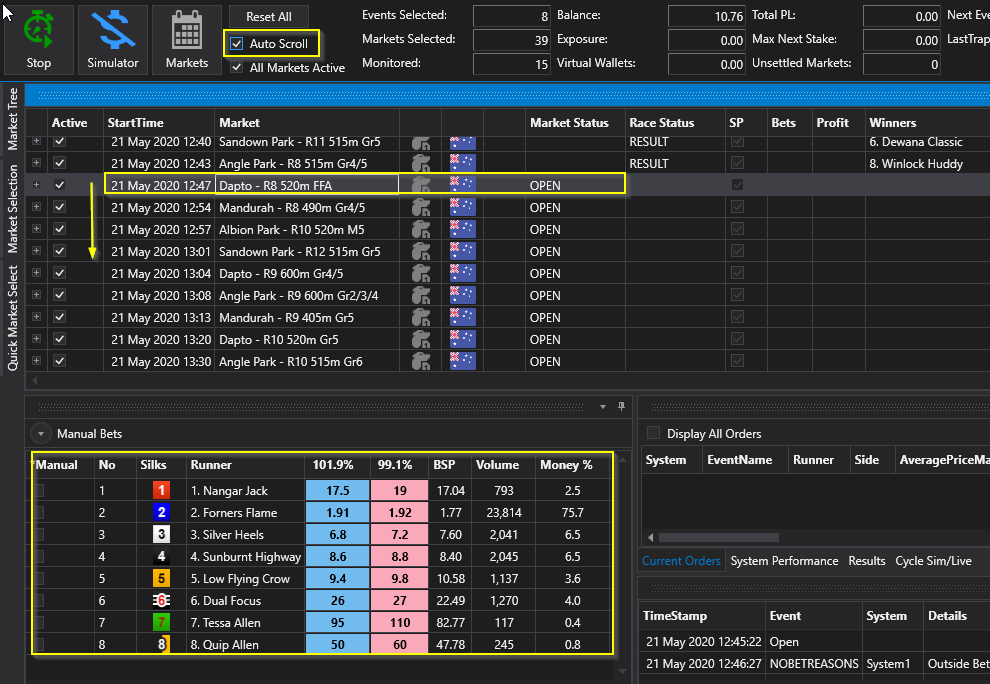This screenshot has width=990, height=684.
Task: Click the green silk 7 for Tessa Allen
Action: pyautogui.click(x=162, y=623)
